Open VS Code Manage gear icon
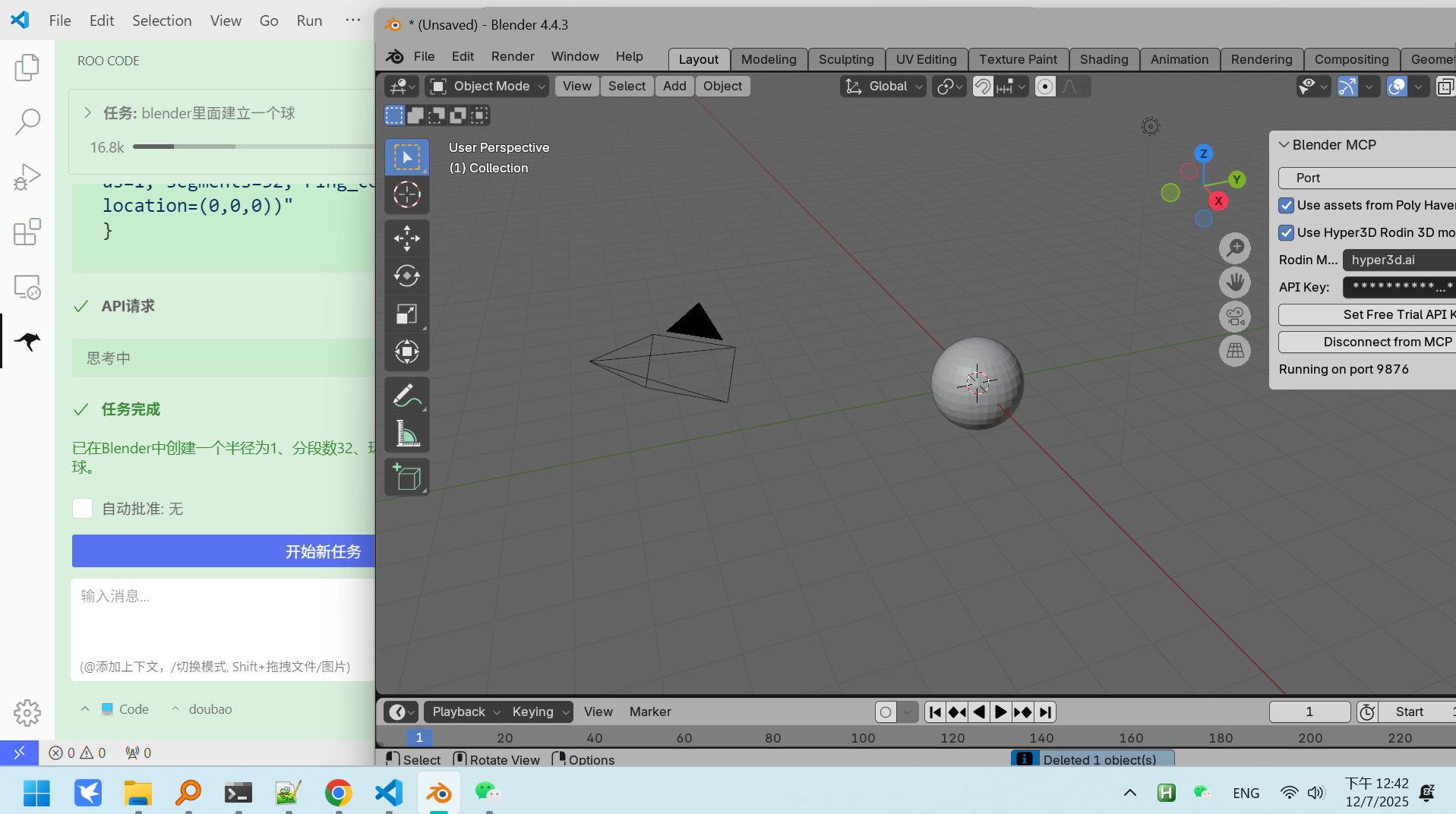The width and height of the screenshot is (1456, 814). click(27, 712)
